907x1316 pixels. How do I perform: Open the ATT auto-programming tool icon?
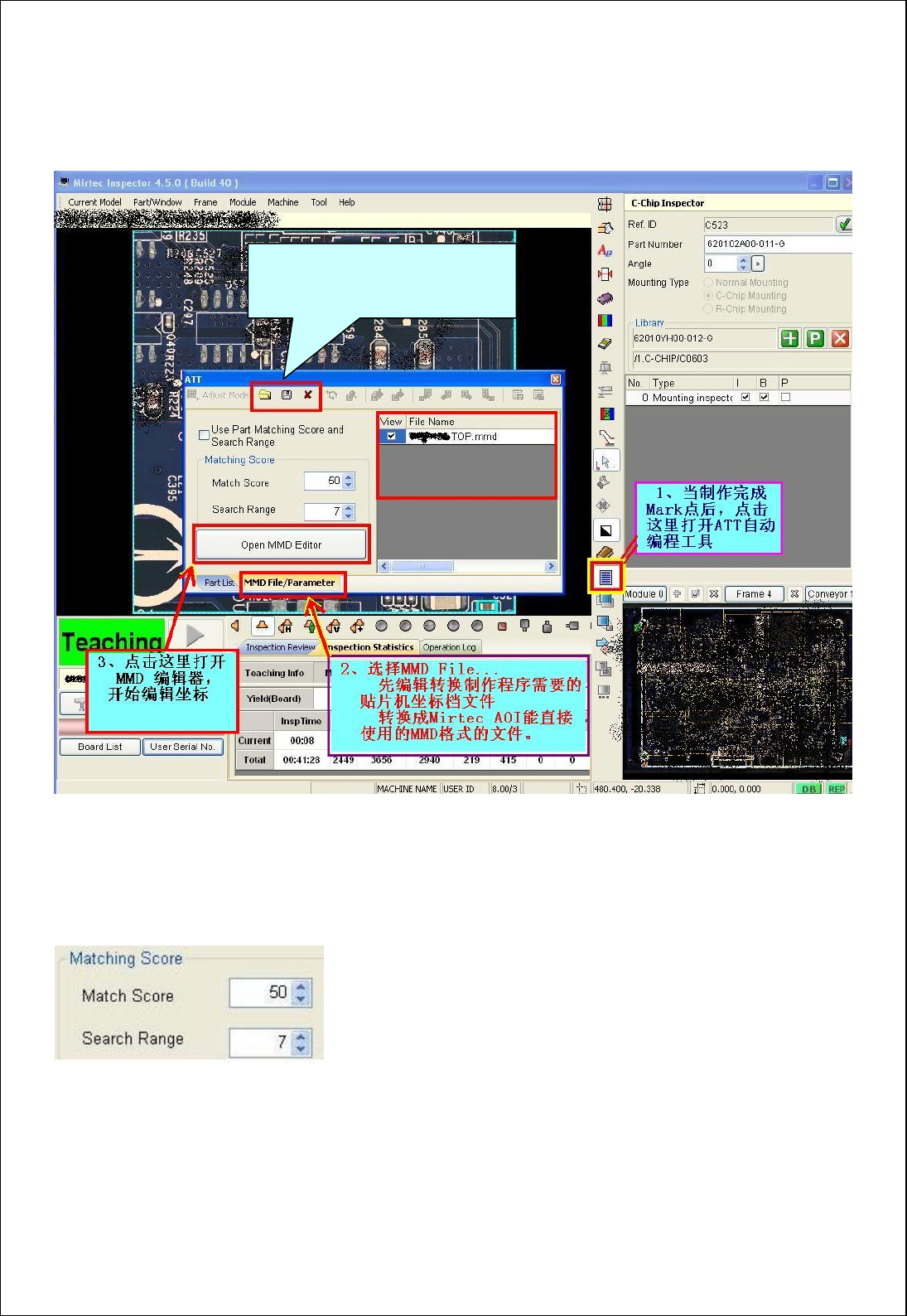click(x=605, y=577)
